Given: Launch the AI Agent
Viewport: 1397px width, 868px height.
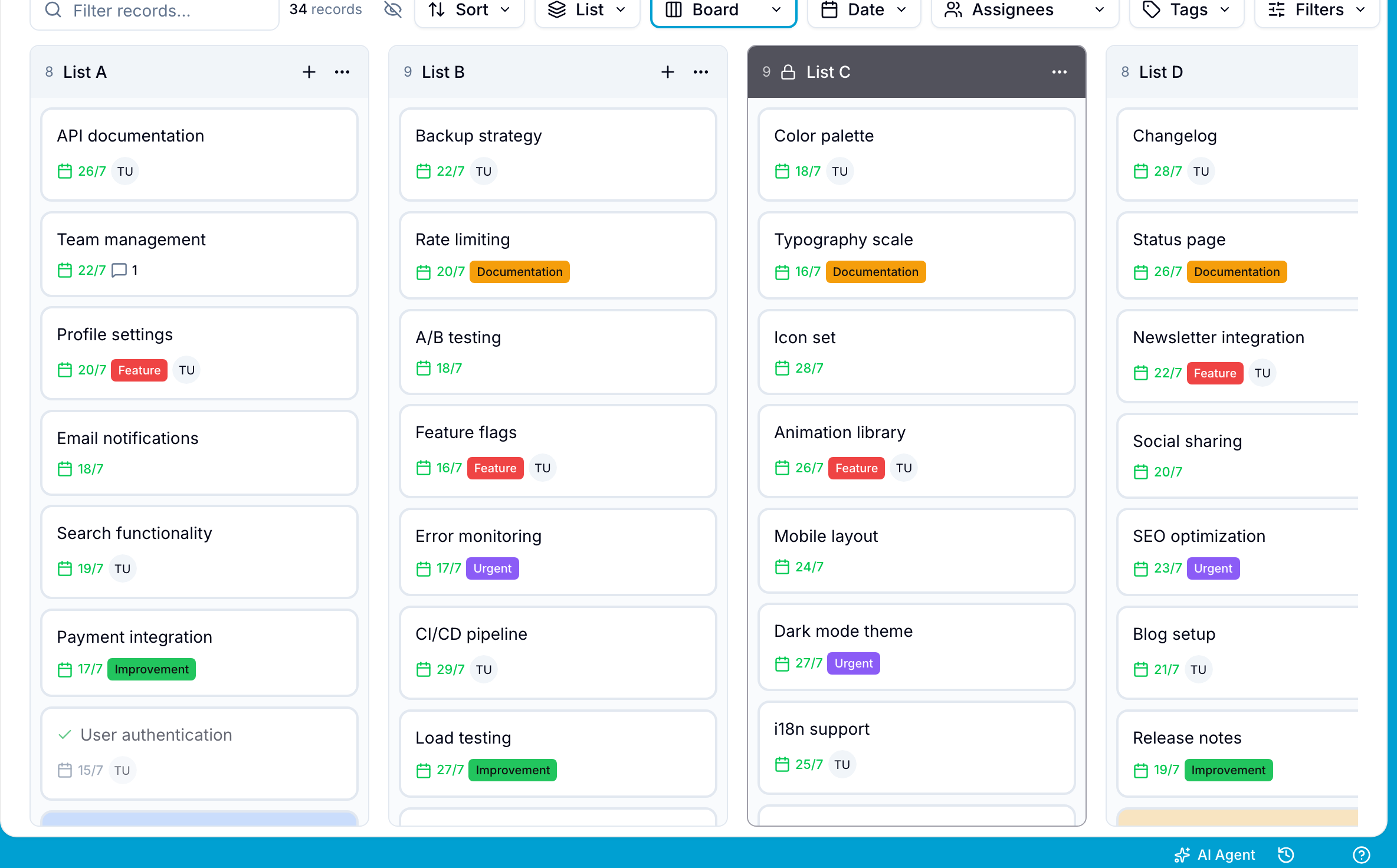Looking at the screenshot, I should tap(1215, 854).
